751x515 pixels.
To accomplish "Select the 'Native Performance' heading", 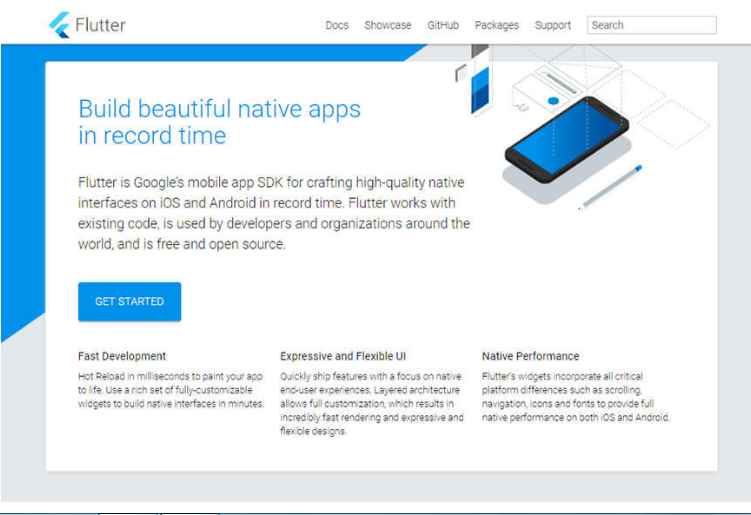I will 530,356.
